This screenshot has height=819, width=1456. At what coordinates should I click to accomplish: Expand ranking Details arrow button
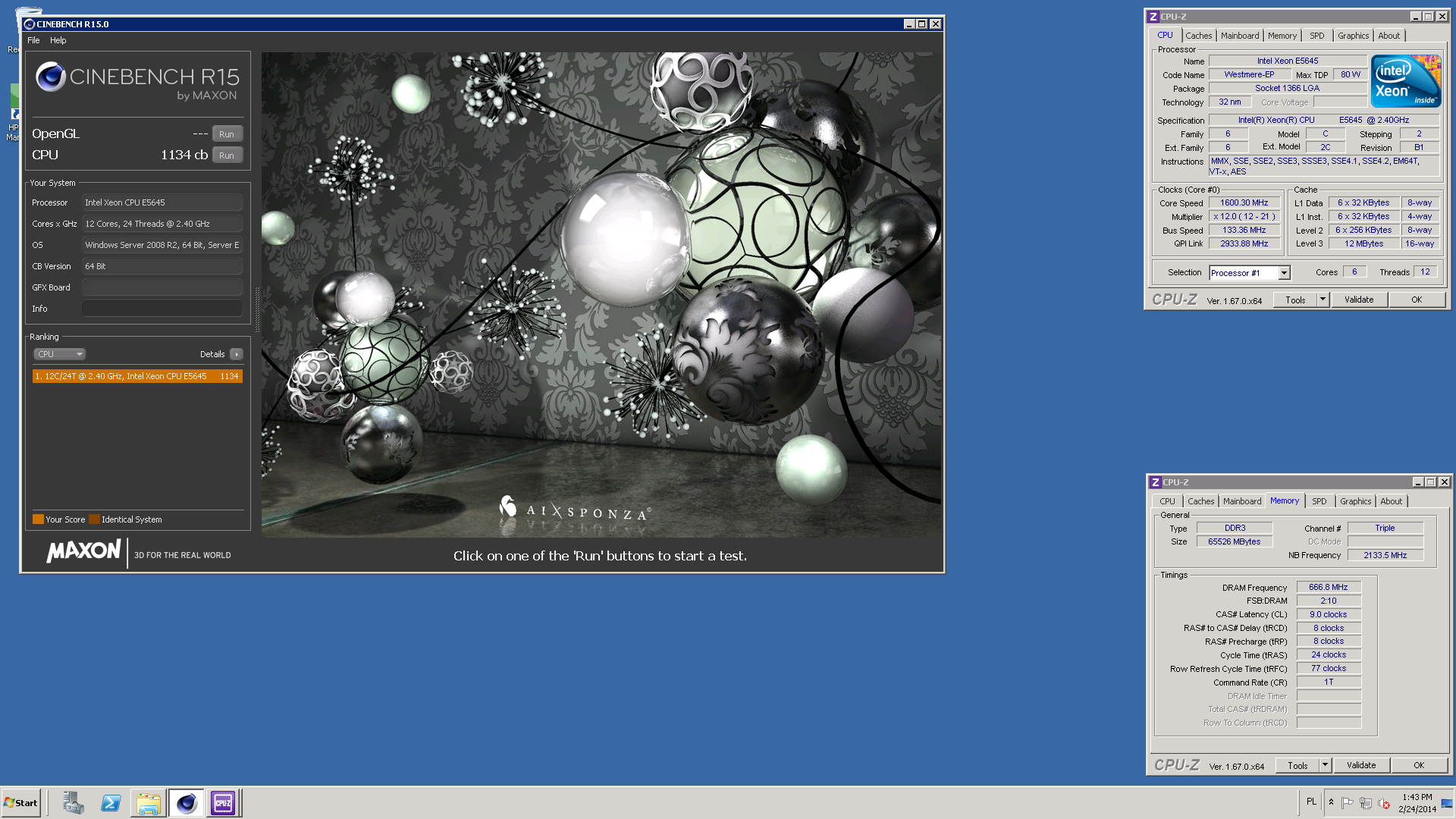(237, 354)
